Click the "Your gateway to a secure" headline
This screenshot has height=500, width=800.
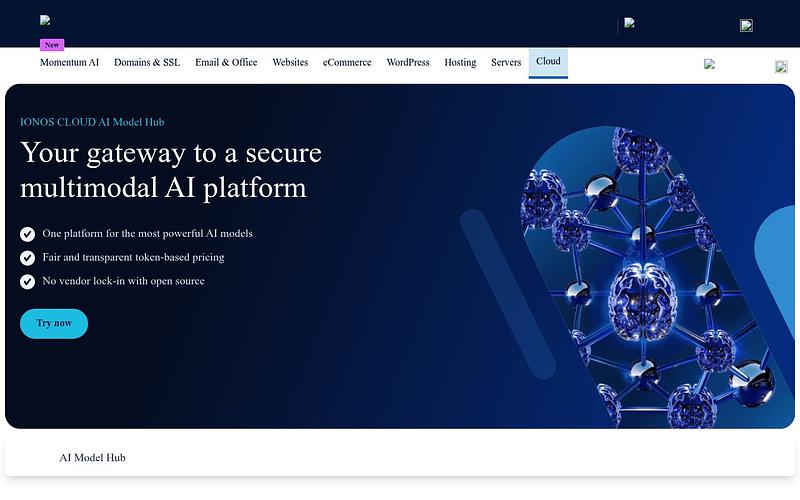171,153
